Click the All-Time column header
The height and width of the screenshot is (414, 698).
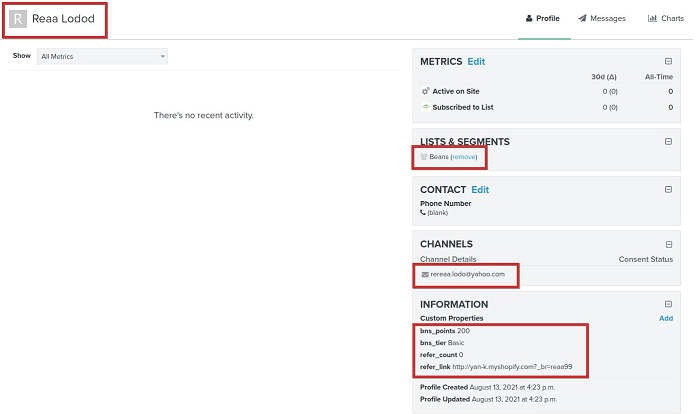pos(659,77)
